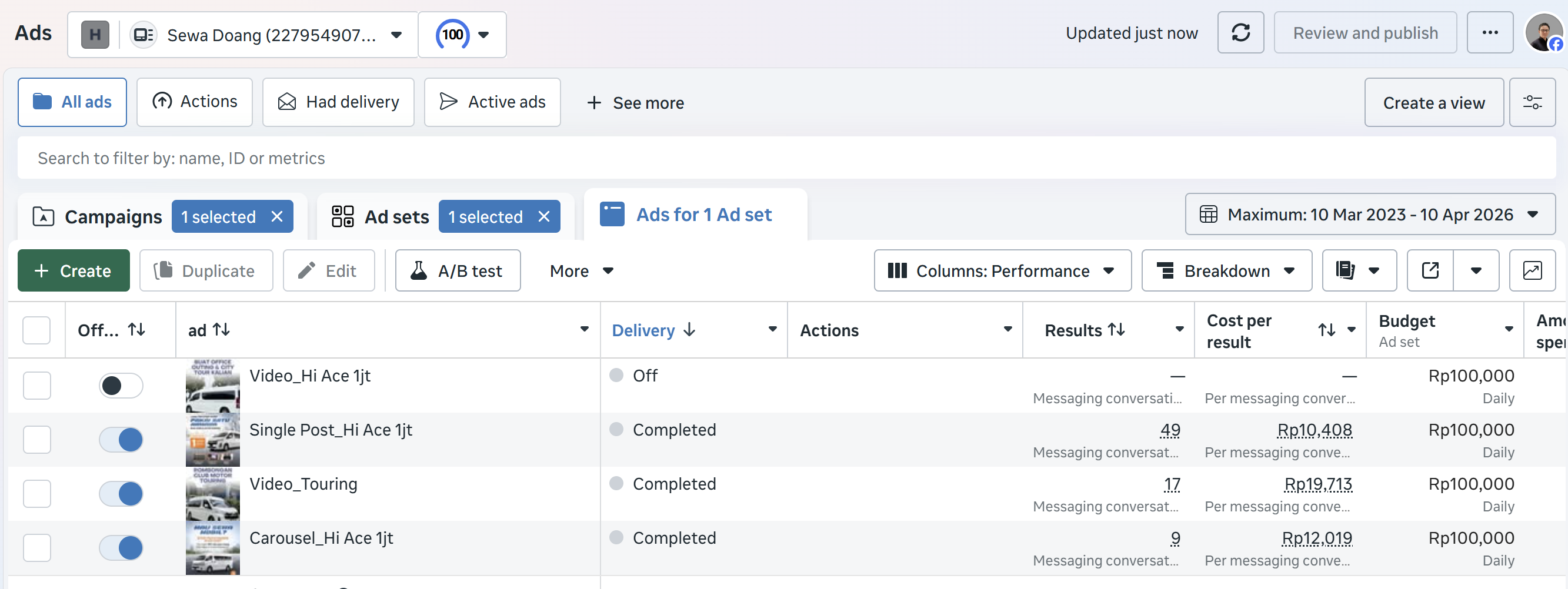The height and width of the screenshot is (589, 1568).
Task: Click the search filter input field
Action: pyautogui.click(x=785, y=158)
